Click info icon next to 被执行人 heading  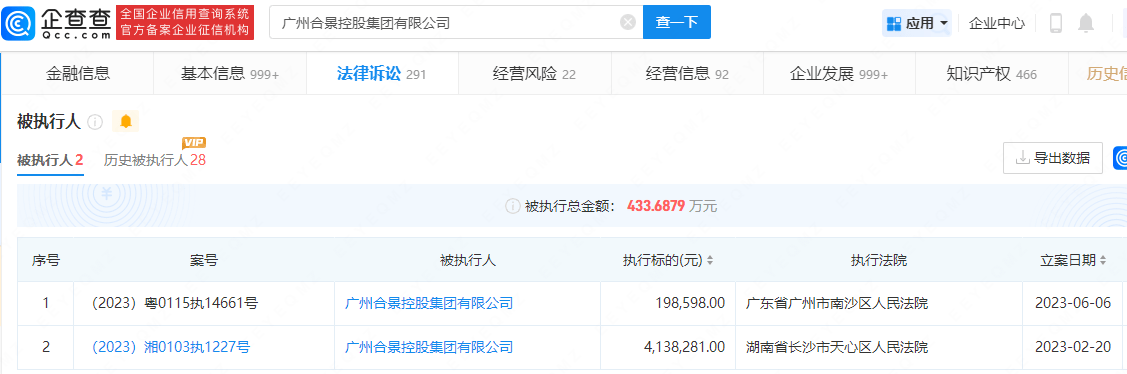[95, 122]
